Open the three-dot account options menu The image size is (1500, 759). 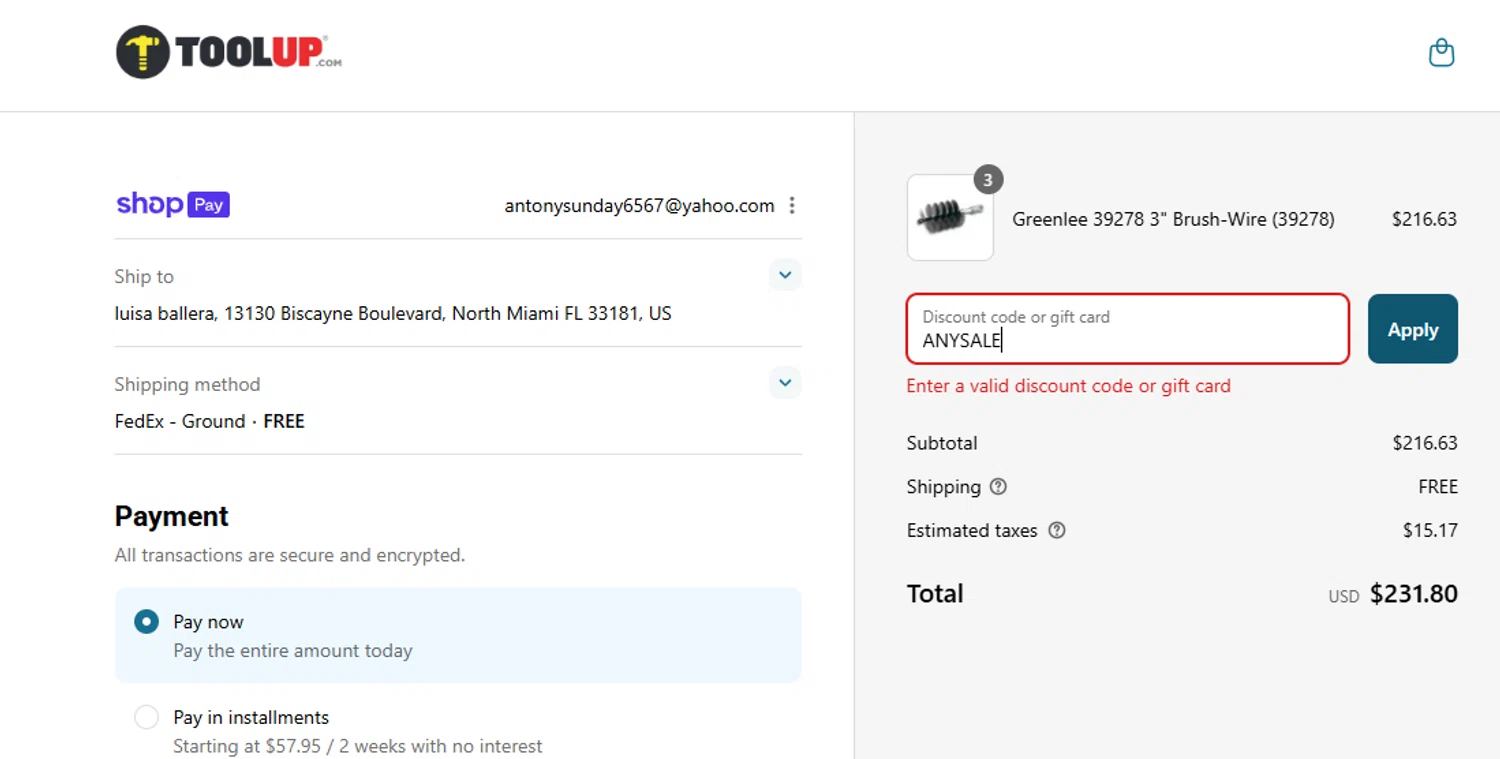point(792,206)
